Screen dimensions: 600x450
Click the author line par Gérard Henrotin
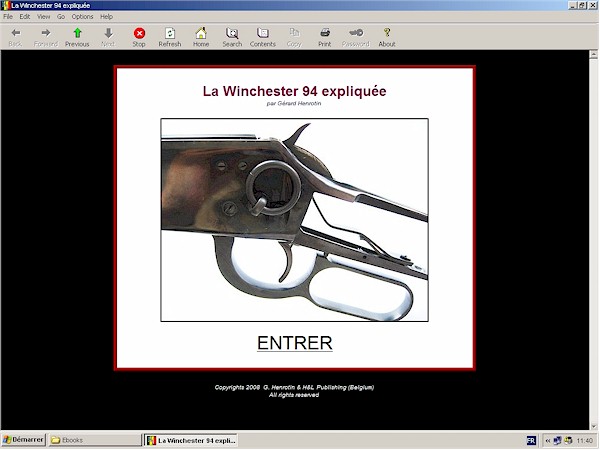click(x=294, y=104)
